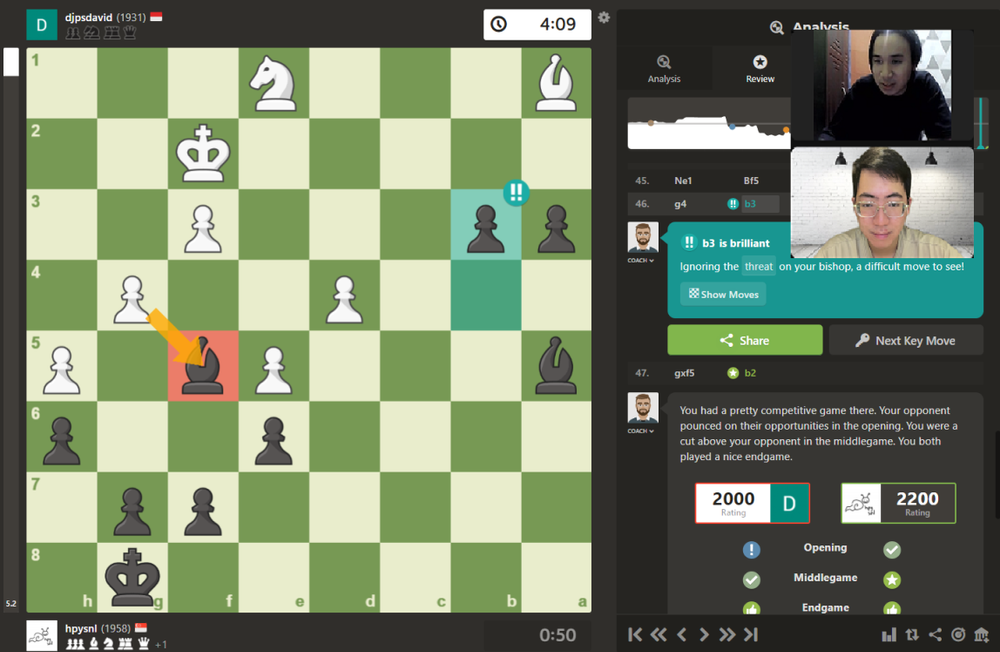Click the share icon in the bottom toolbar
1000x652 pixels.
(935, 634)
